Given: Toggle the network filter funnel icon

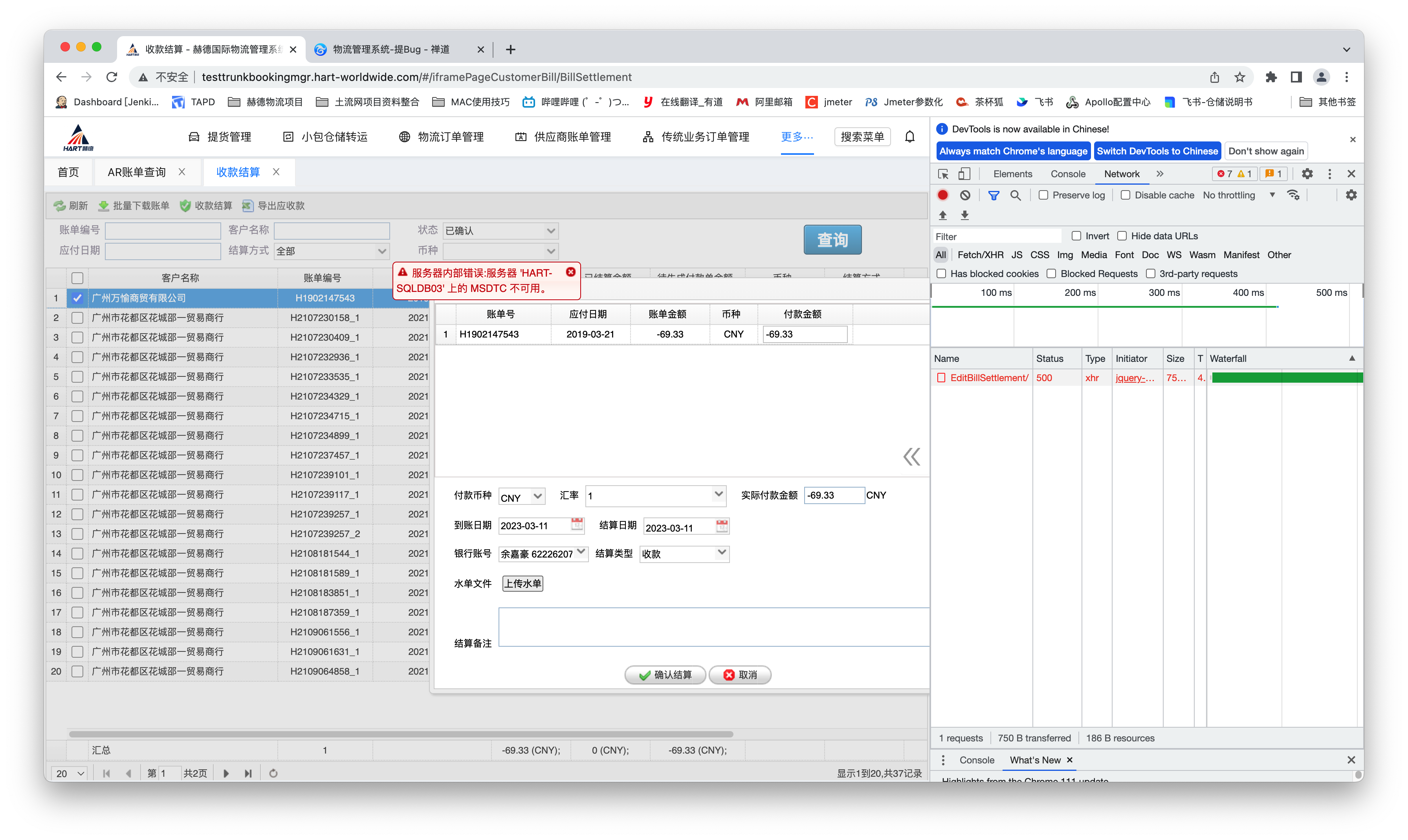Looking at the screenshot, I should pos(993,195).
